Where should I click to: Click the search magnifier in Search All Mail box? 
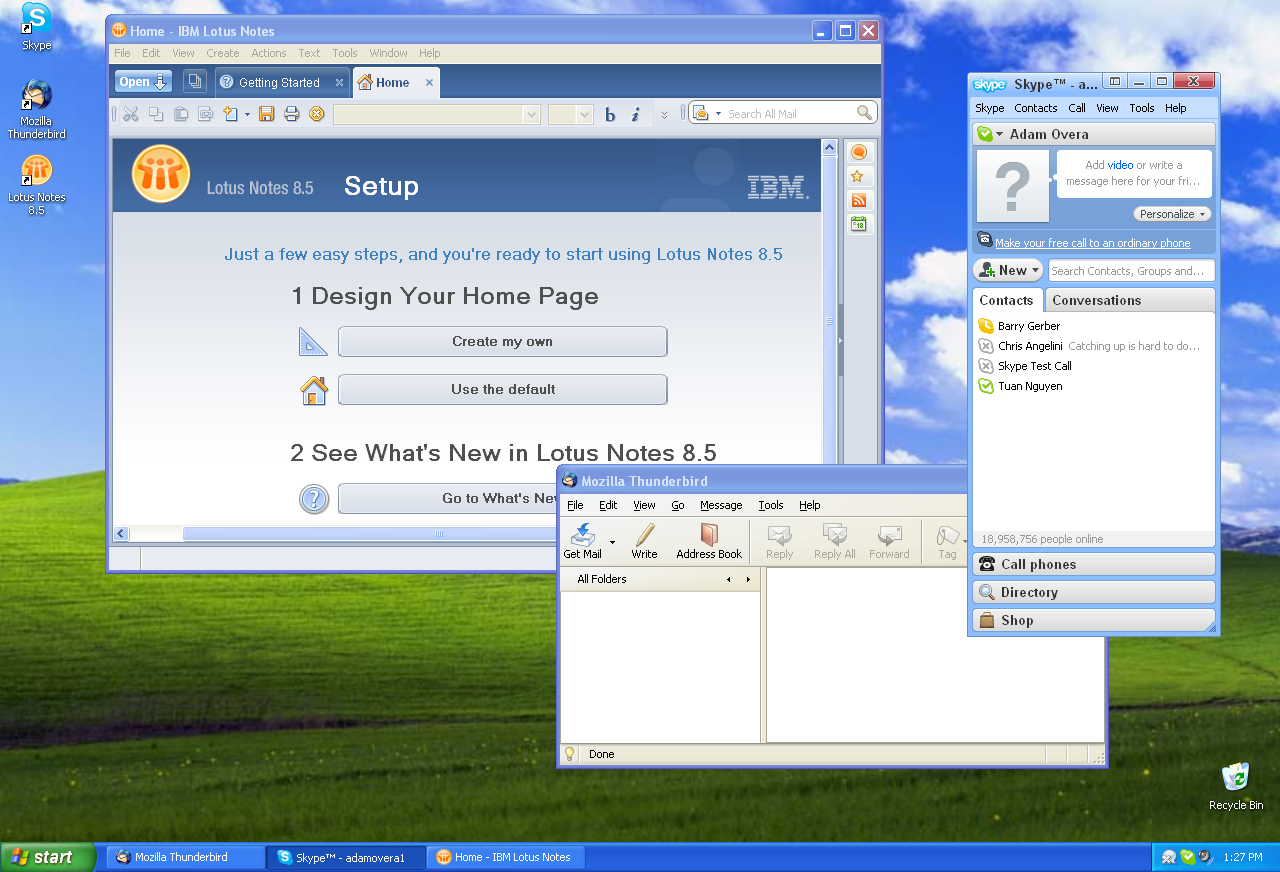864,113
